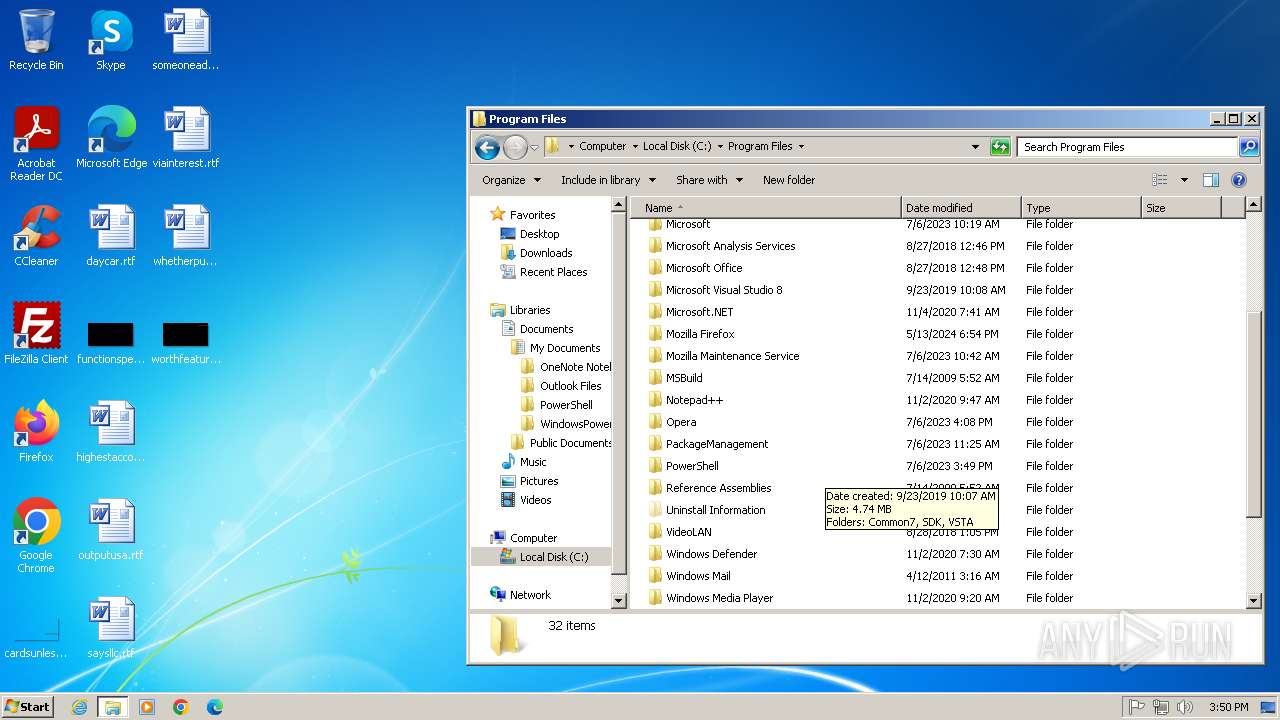
Task: Select Microsoft Edge desktop shortcut
Action: click(x=111, y=138)
